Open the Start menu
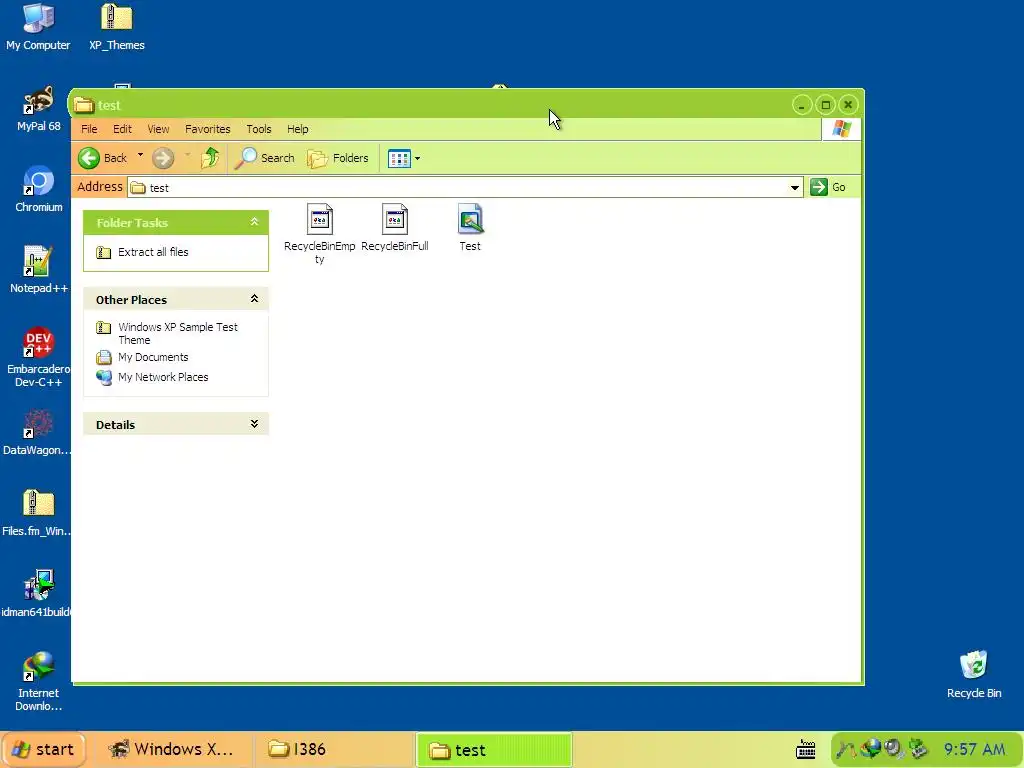Image resolution: width=1024 pixels, height=768 pixels. [43, 749]
